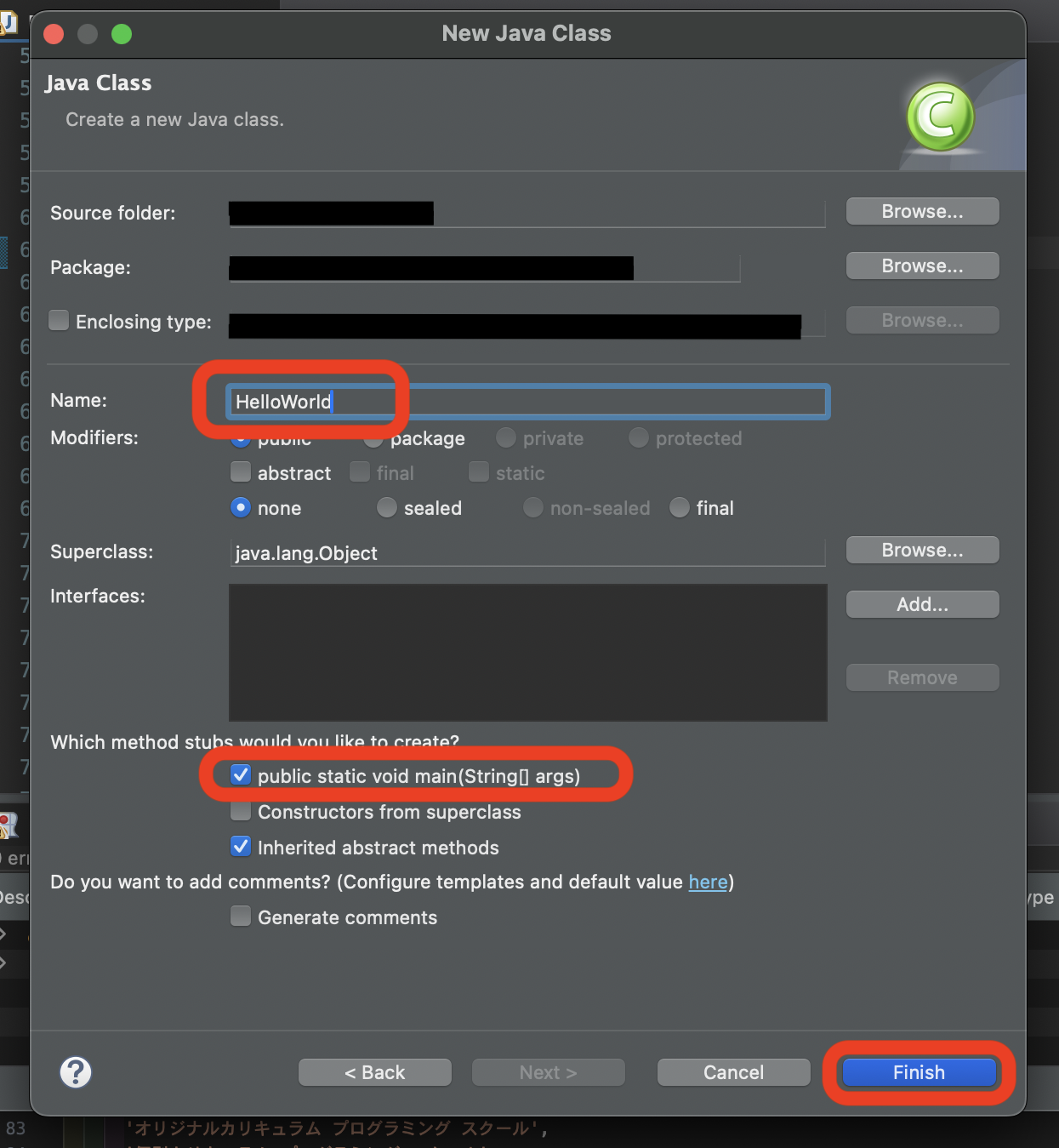Click the Cancel button
This screenshot has width=1059, height=1148.
733,1072
